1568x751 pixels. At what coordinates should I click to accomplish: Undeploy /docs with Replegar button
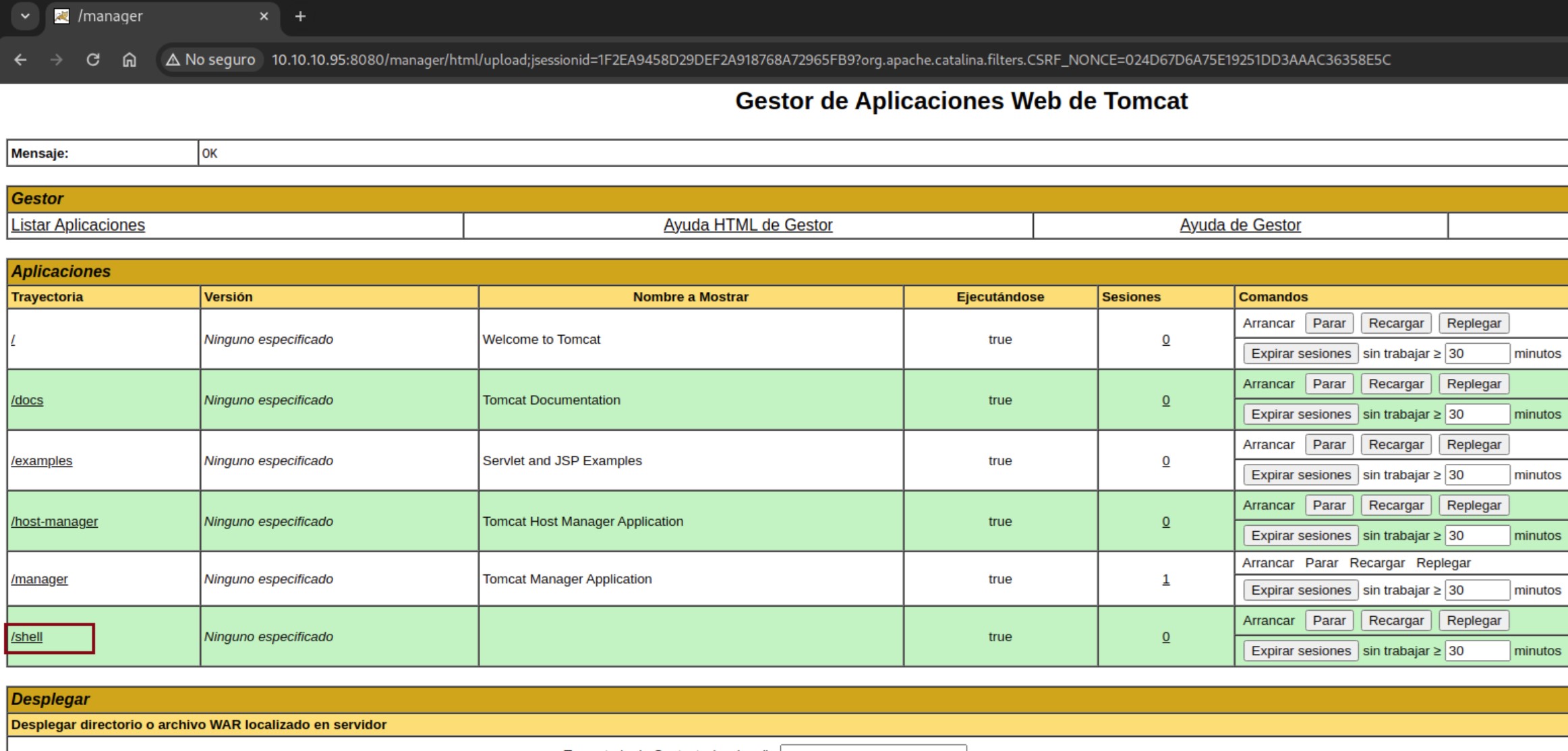click(x=1474, y=384)
